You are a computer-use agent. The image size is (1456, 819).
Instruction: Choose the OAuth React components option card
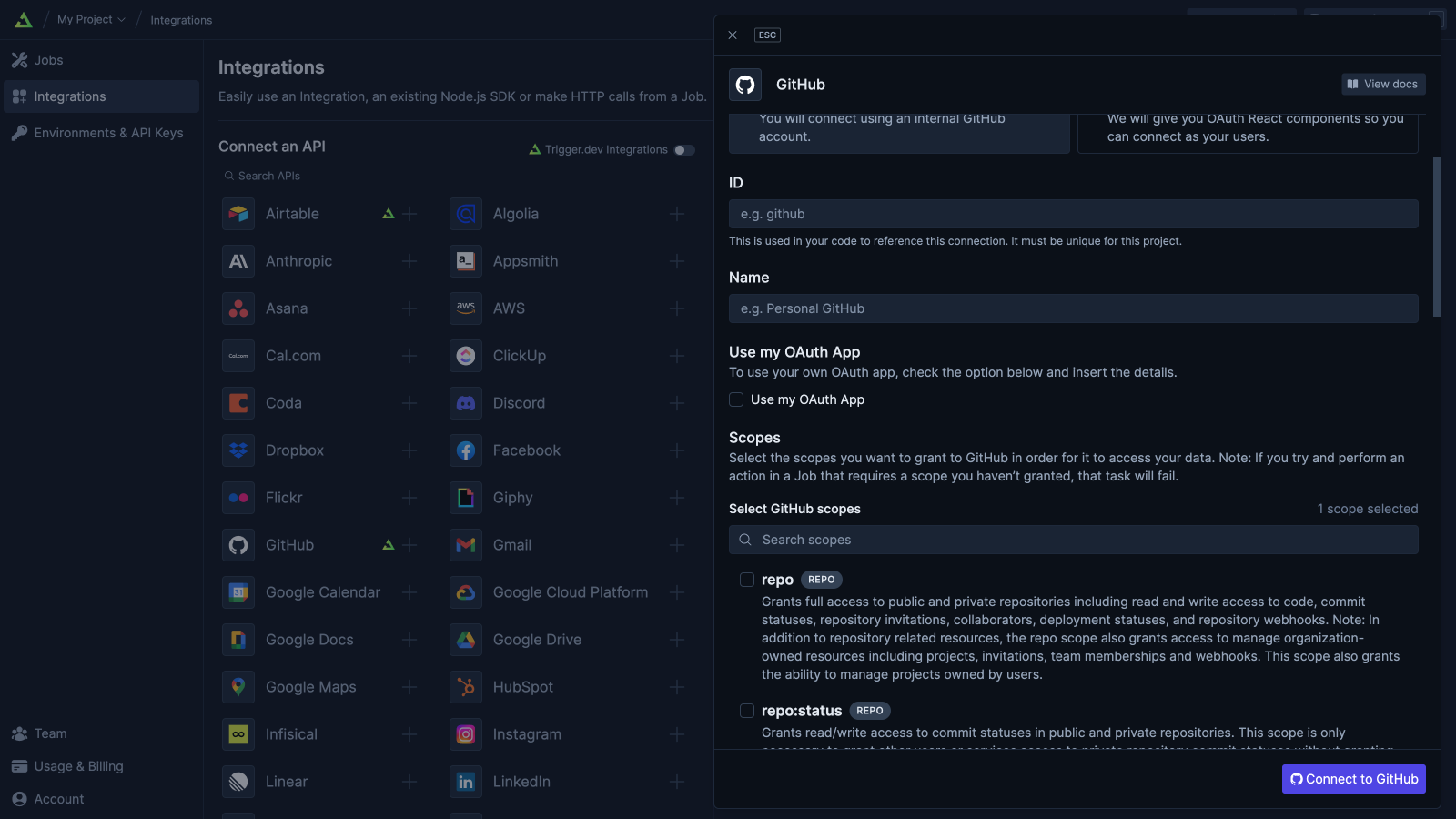tap(1248, 133)
